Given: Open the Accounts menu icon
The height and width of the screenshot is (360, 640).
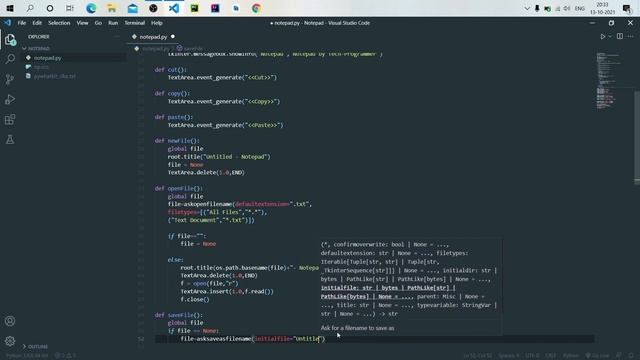Looking at the screenshot, I should [10, 321].
